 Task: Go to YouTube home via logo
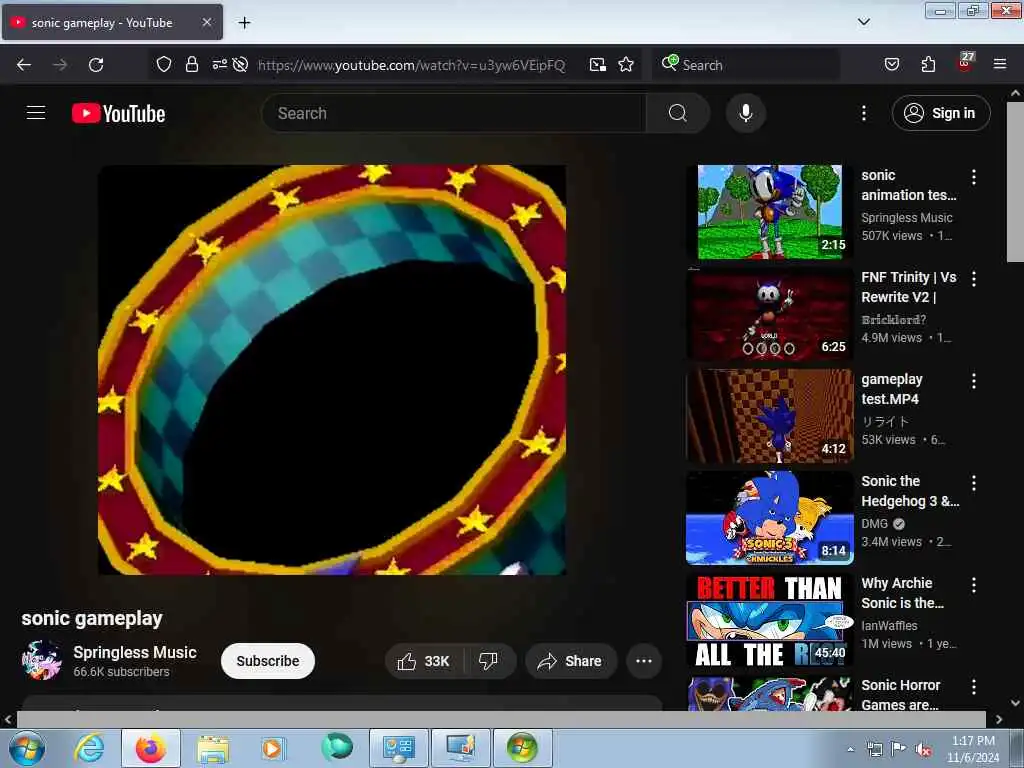click(x=118, y=113)
